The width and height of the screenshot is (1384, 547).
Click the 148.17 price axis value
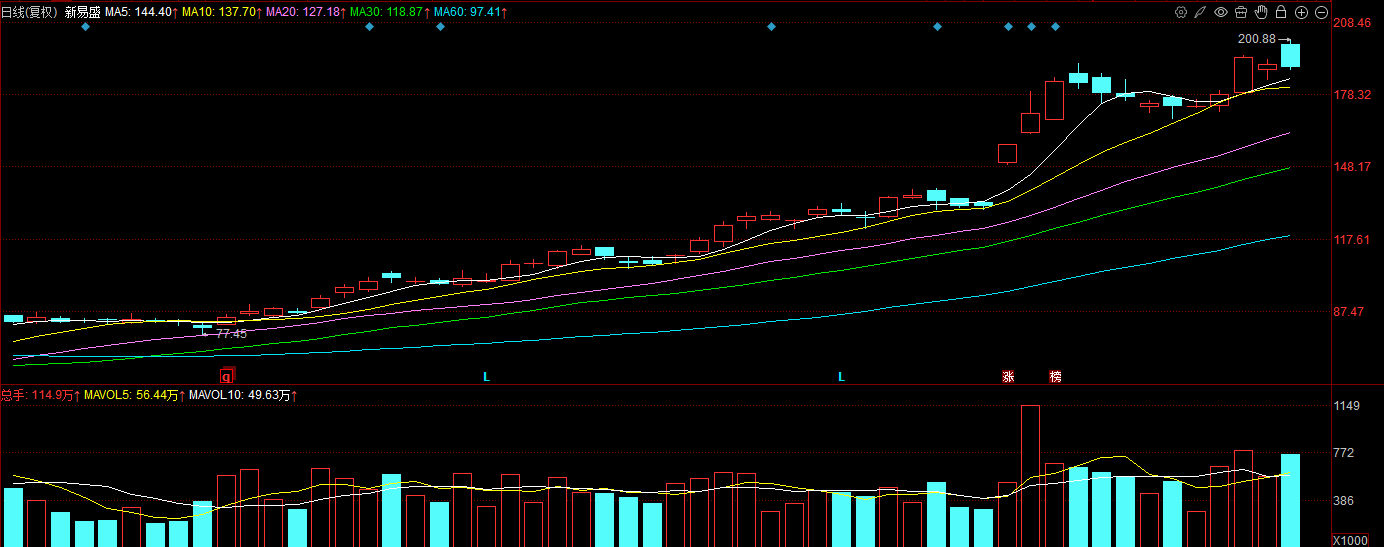click(x=1352, y=167)
